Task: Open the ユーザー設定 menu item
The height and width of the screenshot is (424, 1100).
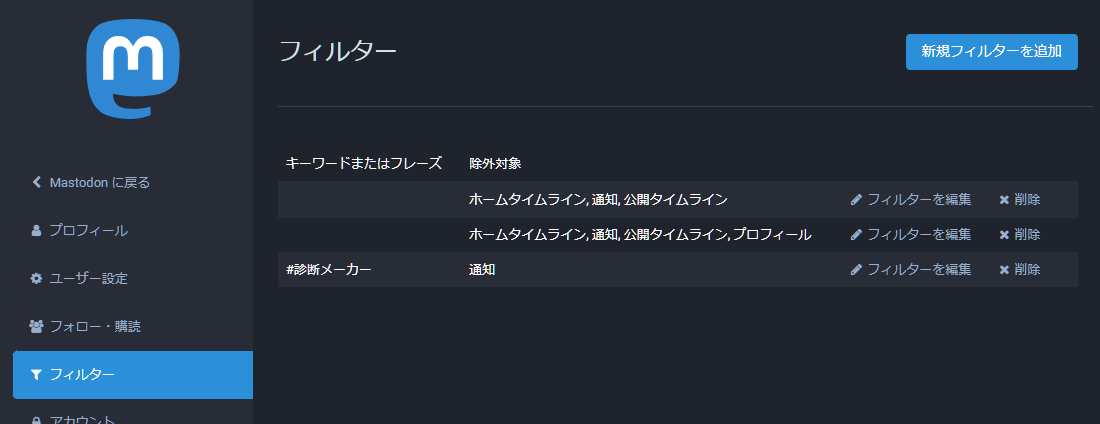Action: 88,278
